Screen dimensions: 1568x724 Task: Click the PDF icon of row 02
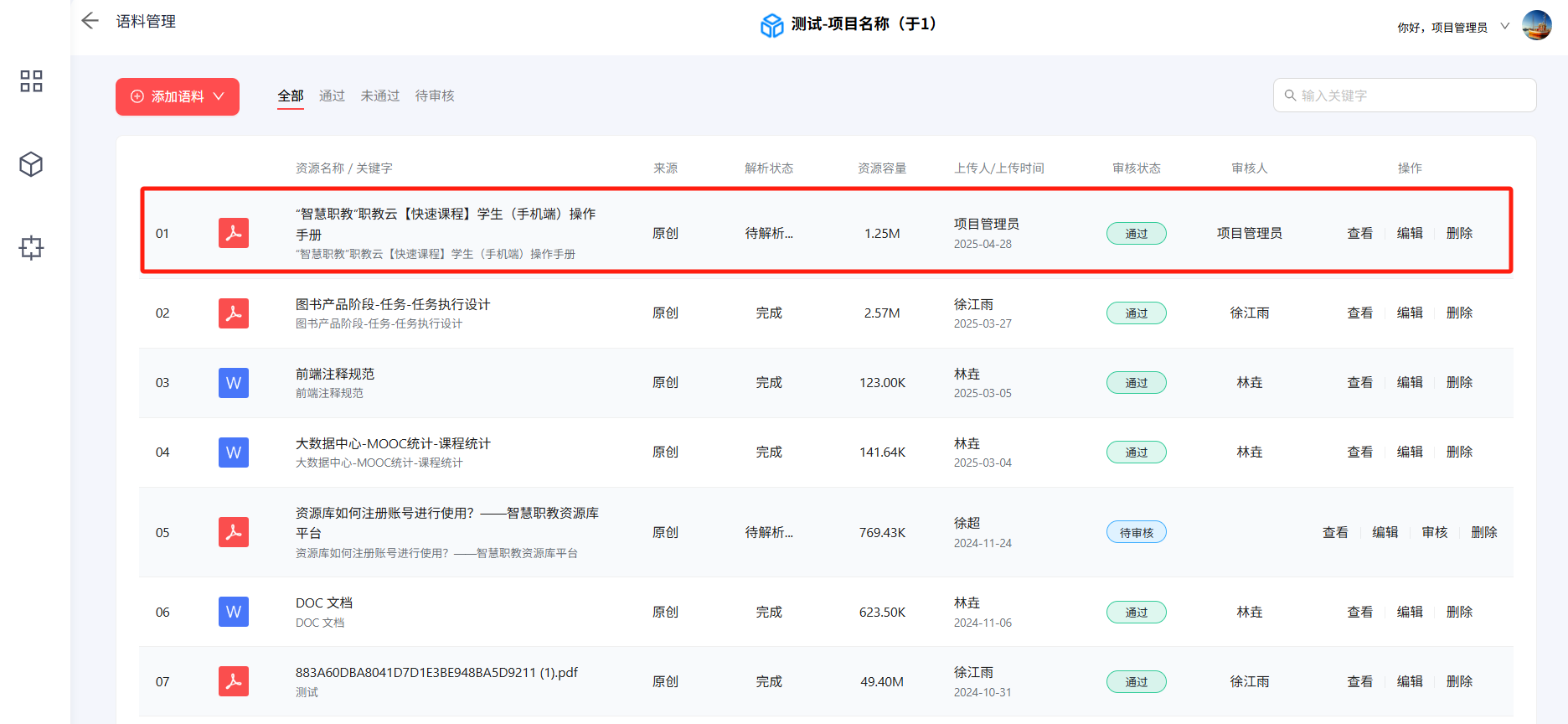pos(234,313)
